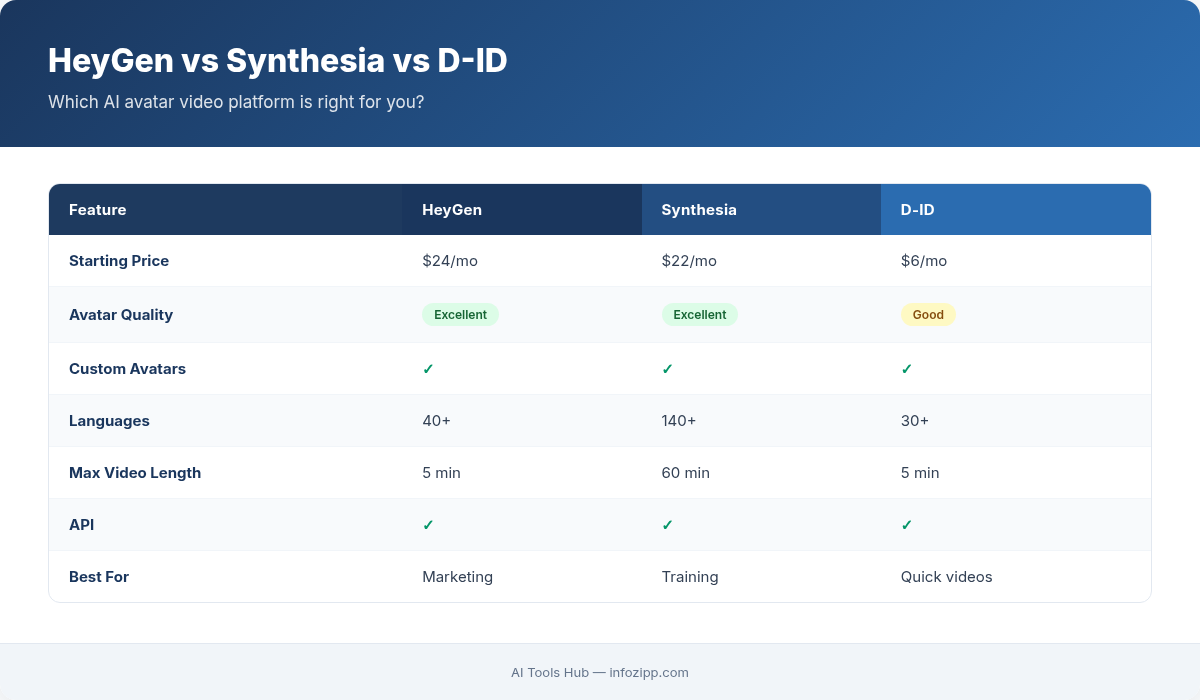Click the Synthesia API checkmark

pyautogui.click(x=667, y=524)
